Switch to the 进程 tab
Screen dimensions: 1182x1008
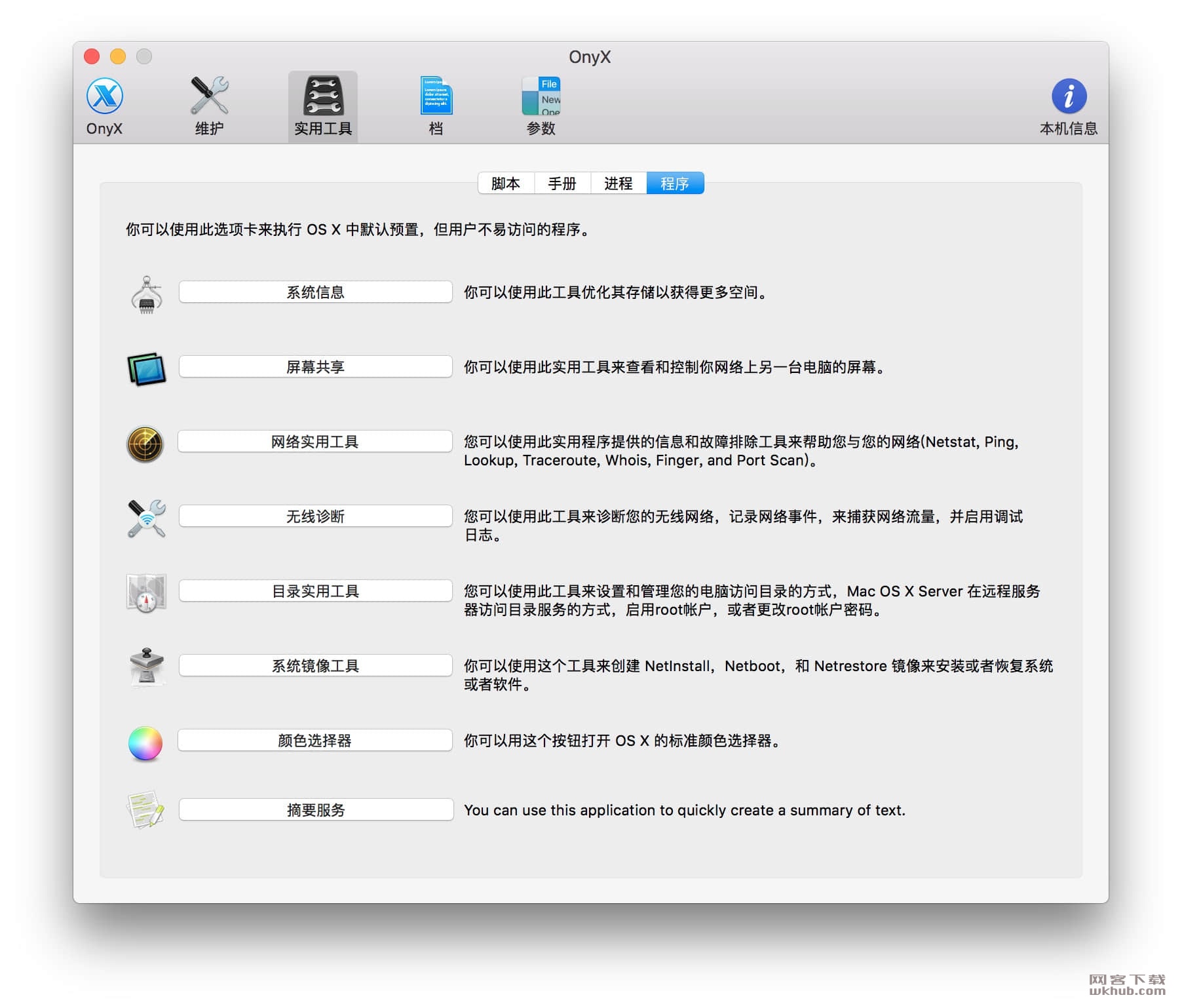point(619,184)
